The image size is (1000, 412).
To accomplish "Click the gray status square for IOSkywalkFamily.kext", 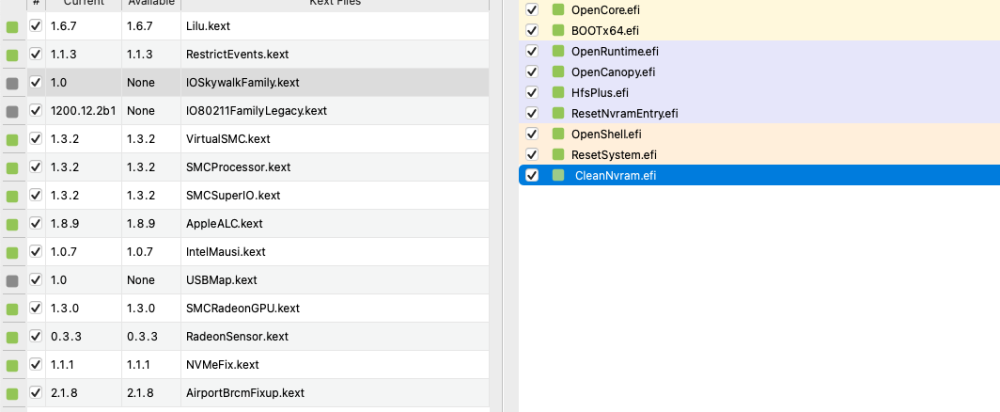I will pyautogui.click(x=12, y=84).
